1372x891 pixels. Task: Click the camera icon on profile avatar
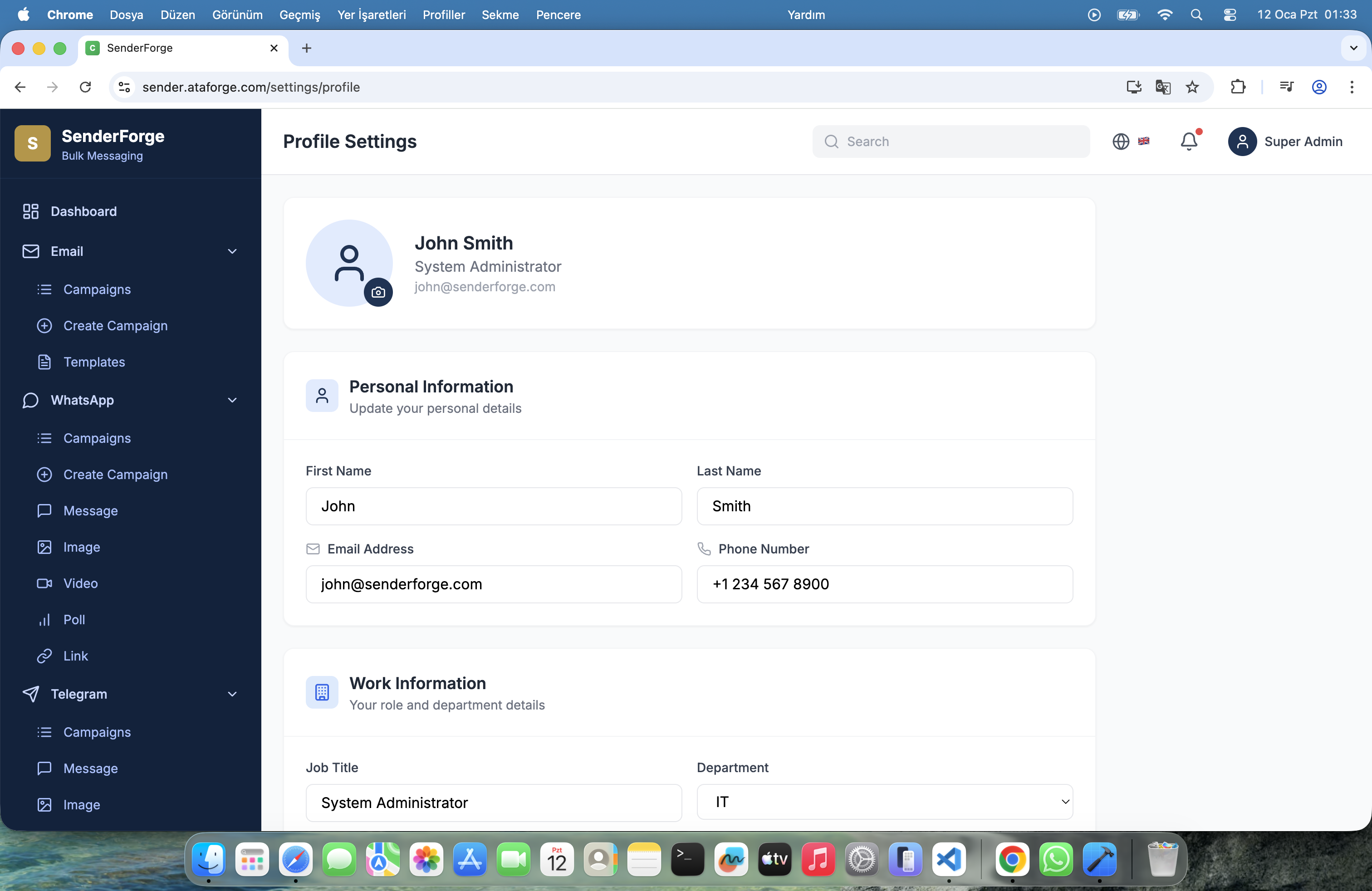[378, 292]
